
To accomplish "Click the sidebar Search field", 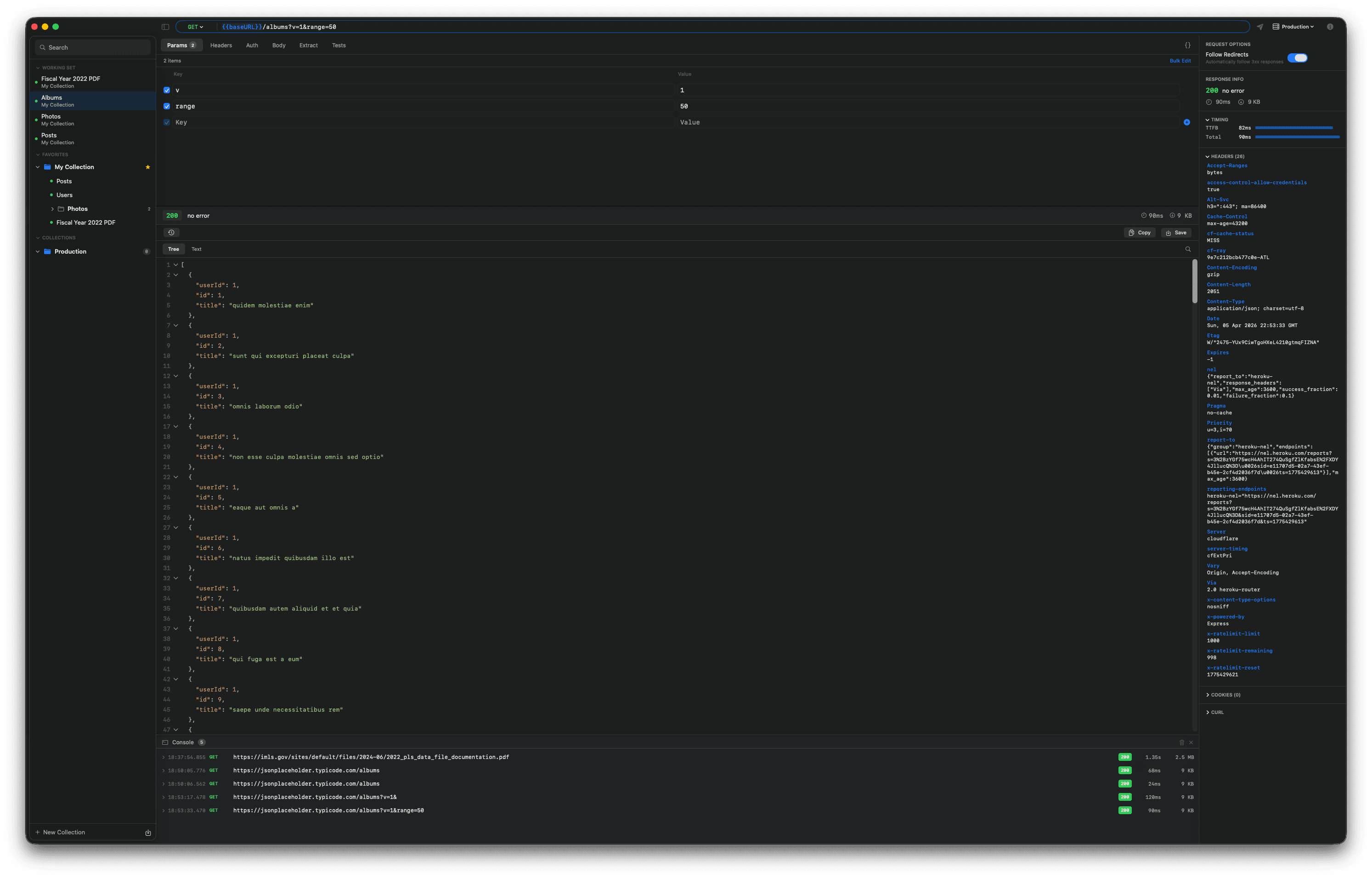I will [93, 47].
